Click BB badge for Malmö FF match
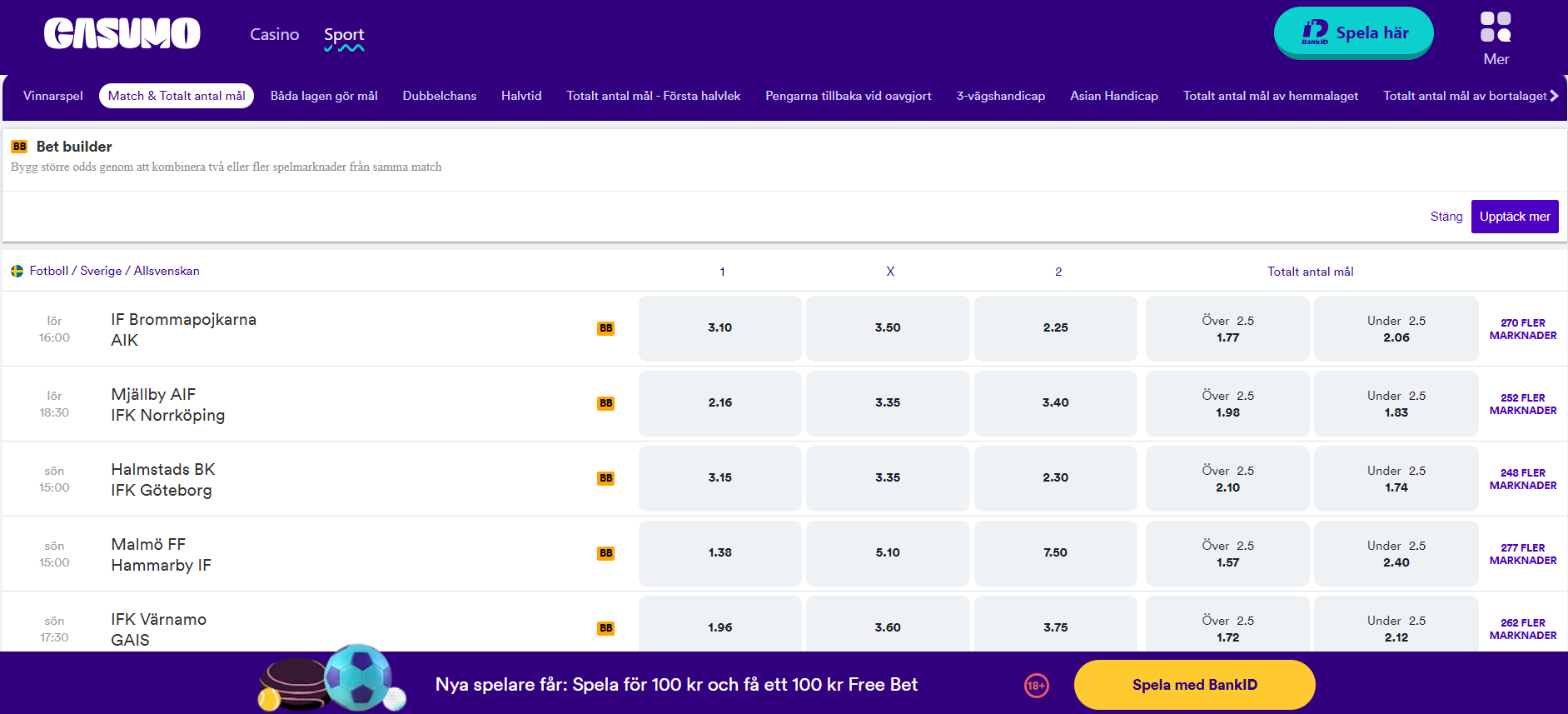This screenshot has height=714, width=1568. [x=605, y=553]
